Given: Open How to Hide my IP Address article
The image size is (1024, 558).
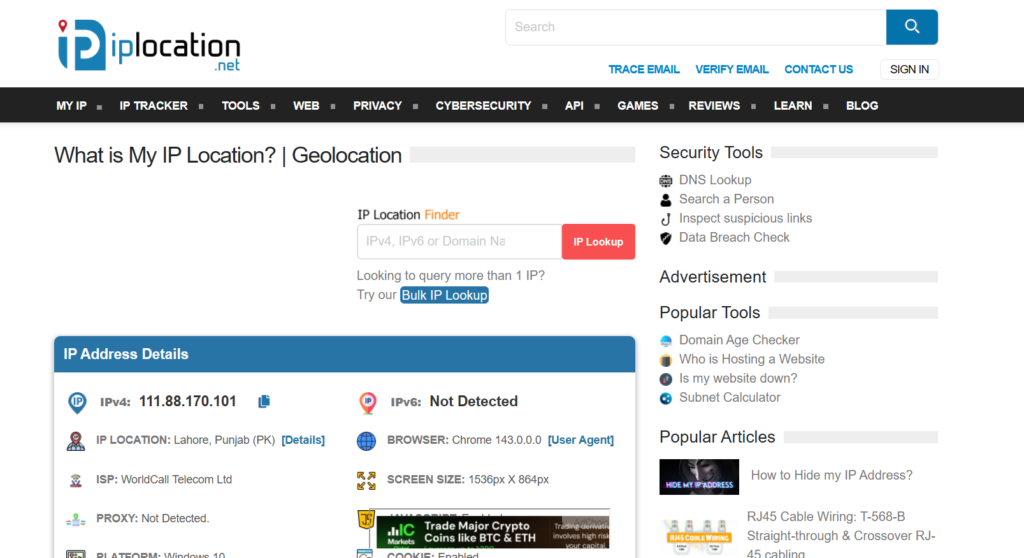Looking at the screenshot, I should [x=831, y=476].
